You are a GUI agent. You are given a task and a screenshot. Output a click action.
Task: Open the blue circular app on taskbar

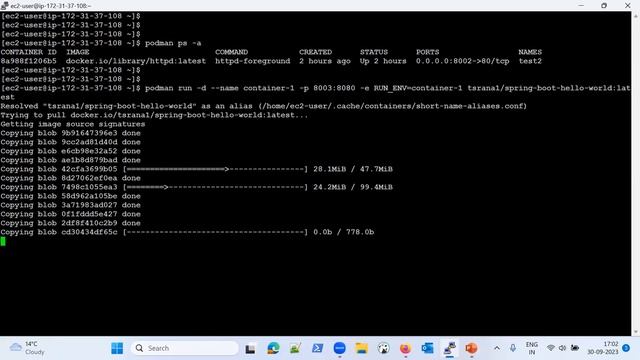tap(339, 348)
